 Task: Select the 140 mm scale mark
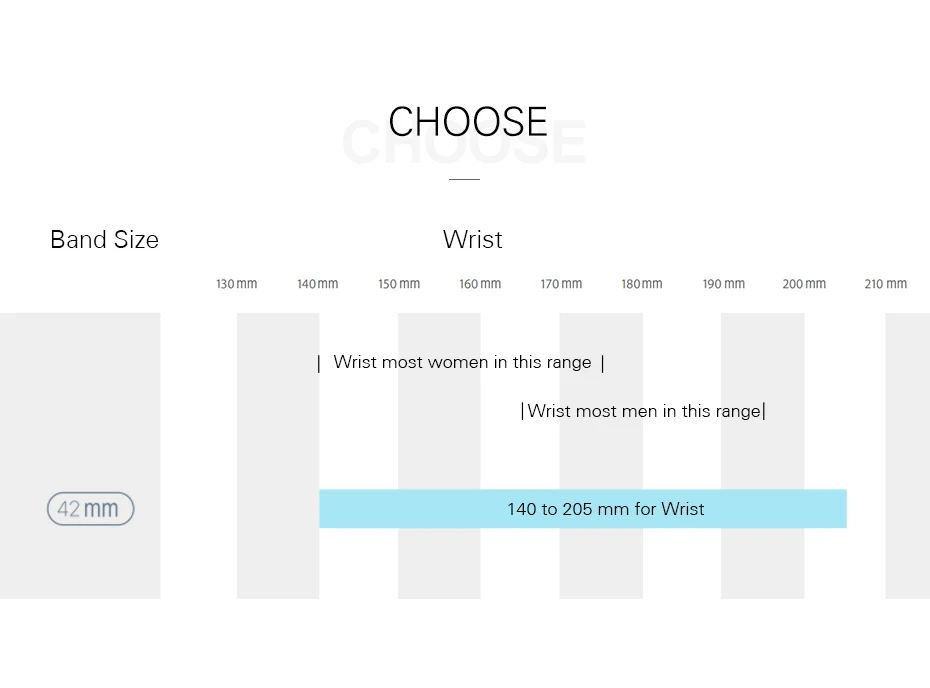tap(318, 284)
